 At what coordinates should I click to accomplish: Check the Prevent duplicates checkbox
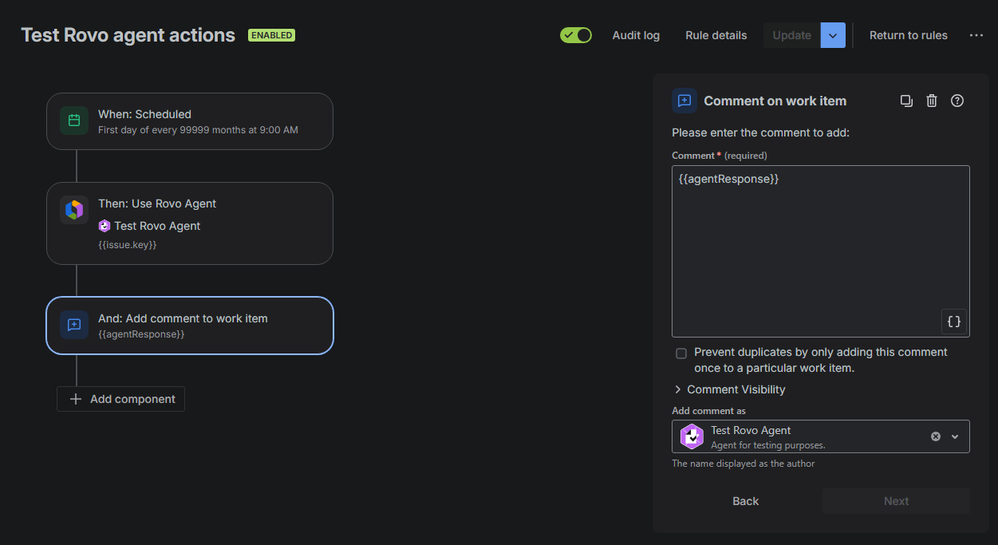click(x=681, y=353)
